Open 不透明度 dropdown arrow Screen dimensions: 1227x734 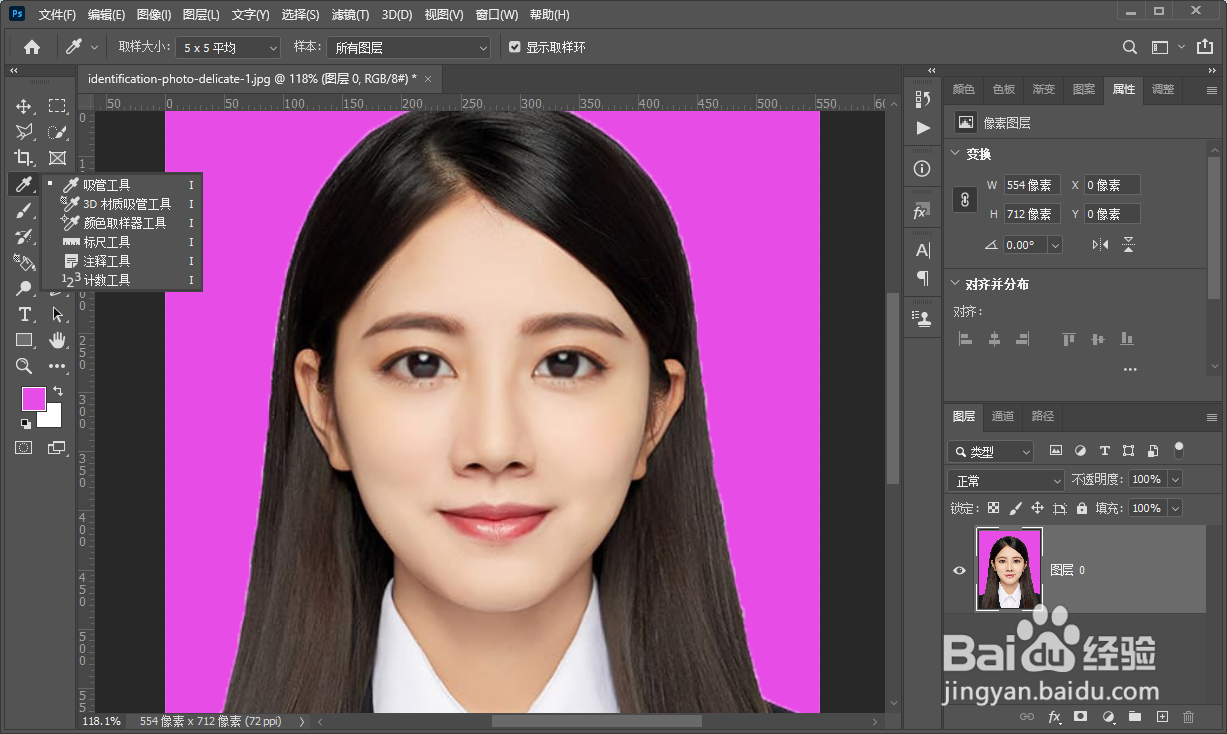pyautogui.click(x=1175, y=480)
